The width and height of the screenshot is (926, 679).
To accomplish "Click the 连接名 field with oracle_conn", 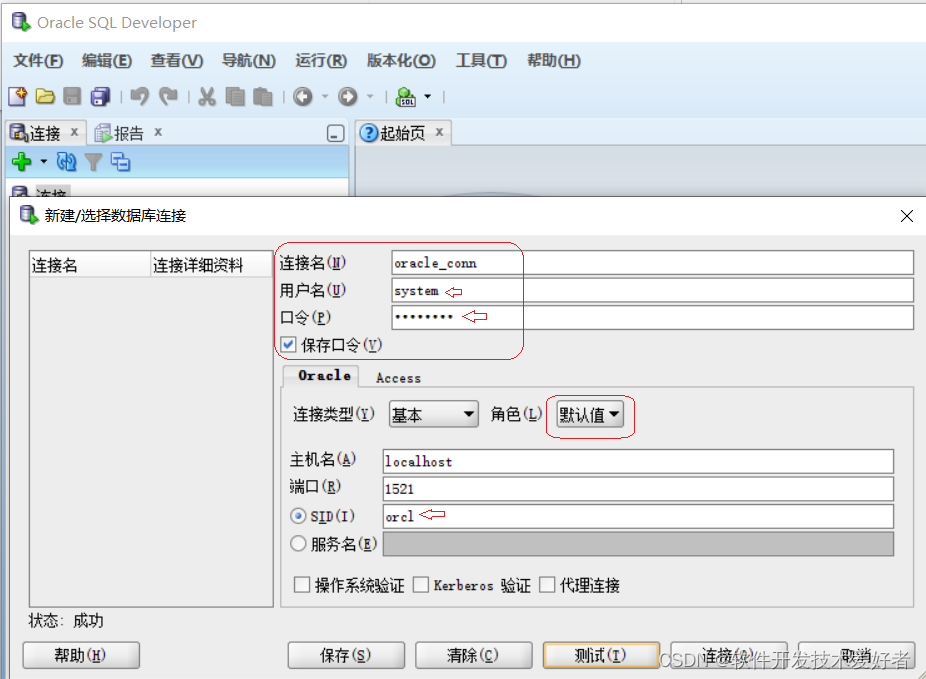I will pos(653,263).
